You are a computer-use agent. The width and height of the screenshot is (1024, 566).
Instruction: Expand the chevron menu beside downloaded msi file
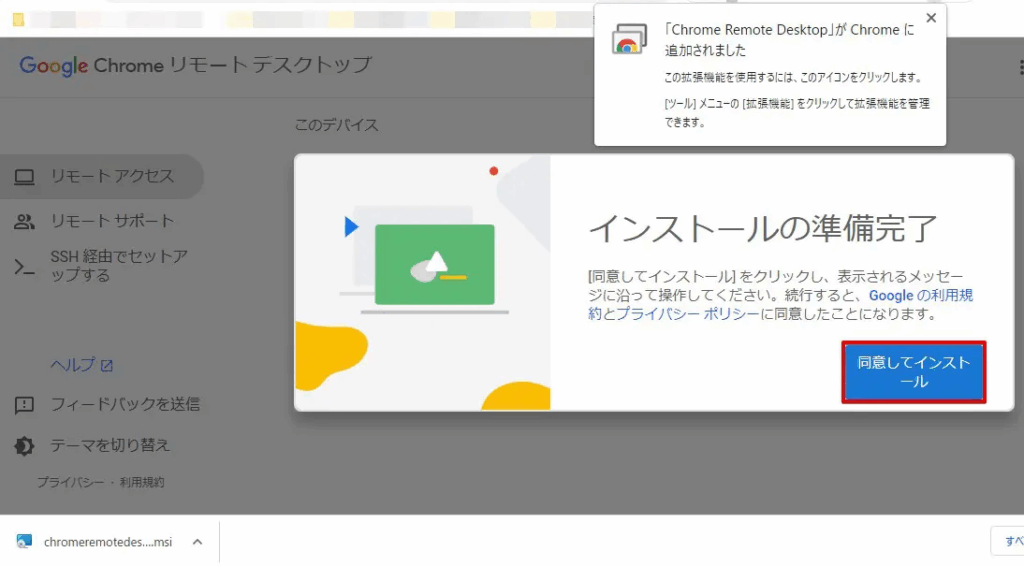(x=197, y=542)
